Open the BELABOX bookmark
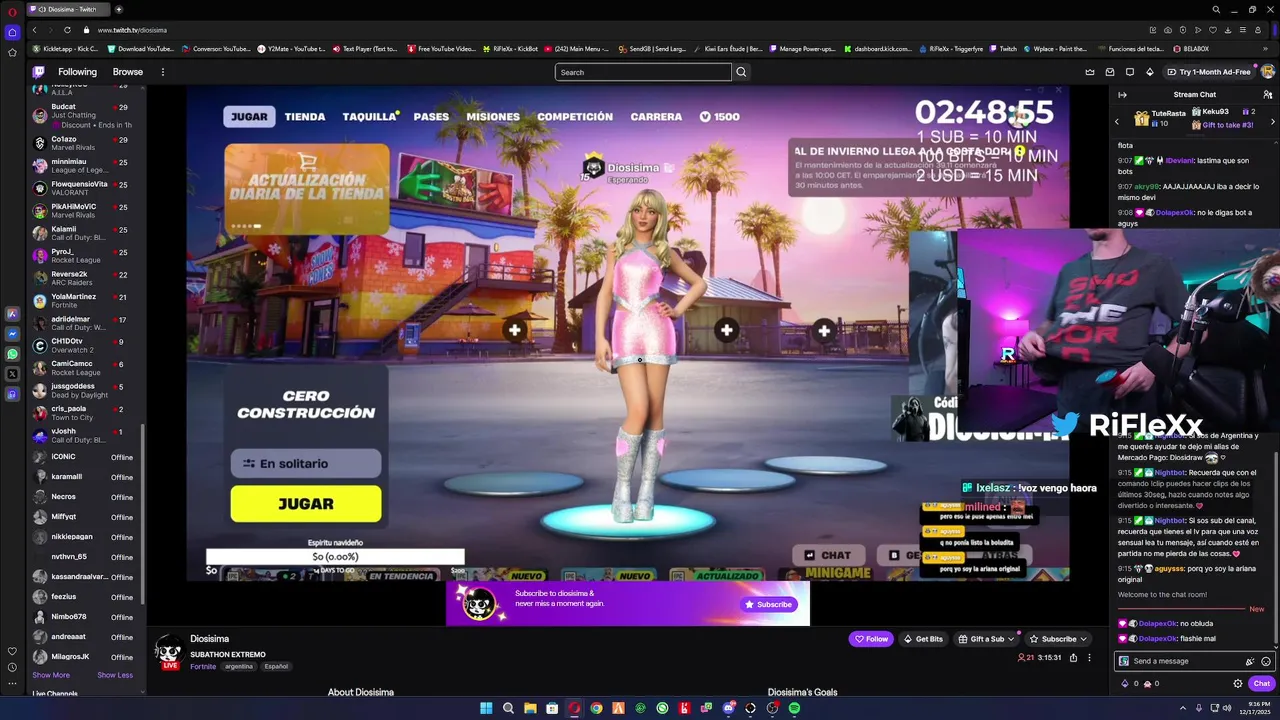 pyautogui.click(x=1190, y=48)
